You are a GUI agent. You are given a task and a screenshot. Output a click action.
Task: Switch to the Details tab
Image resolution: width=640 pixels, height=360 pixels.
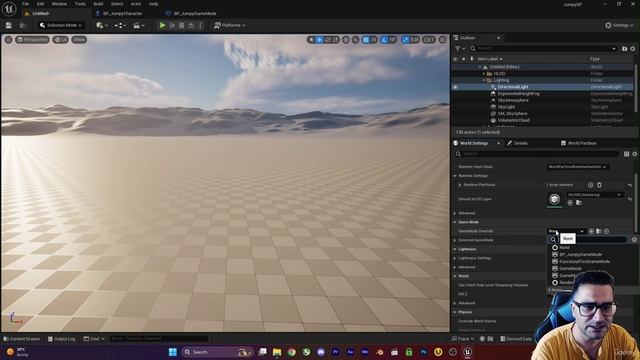(517, 143)
